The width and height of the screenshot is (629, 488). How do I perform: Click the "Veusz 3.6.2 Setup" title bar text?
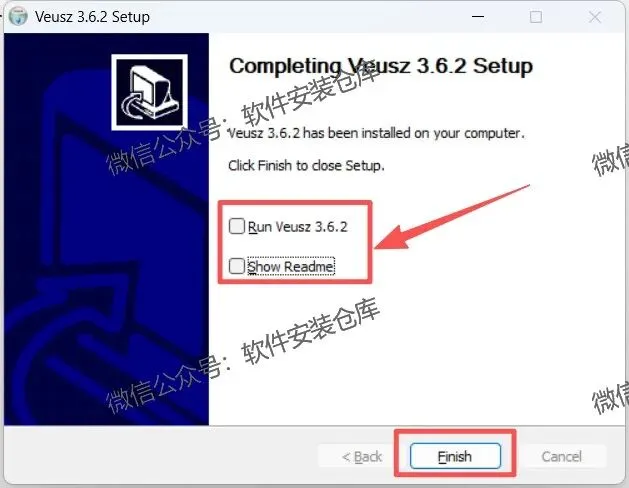tap(92, 17)
